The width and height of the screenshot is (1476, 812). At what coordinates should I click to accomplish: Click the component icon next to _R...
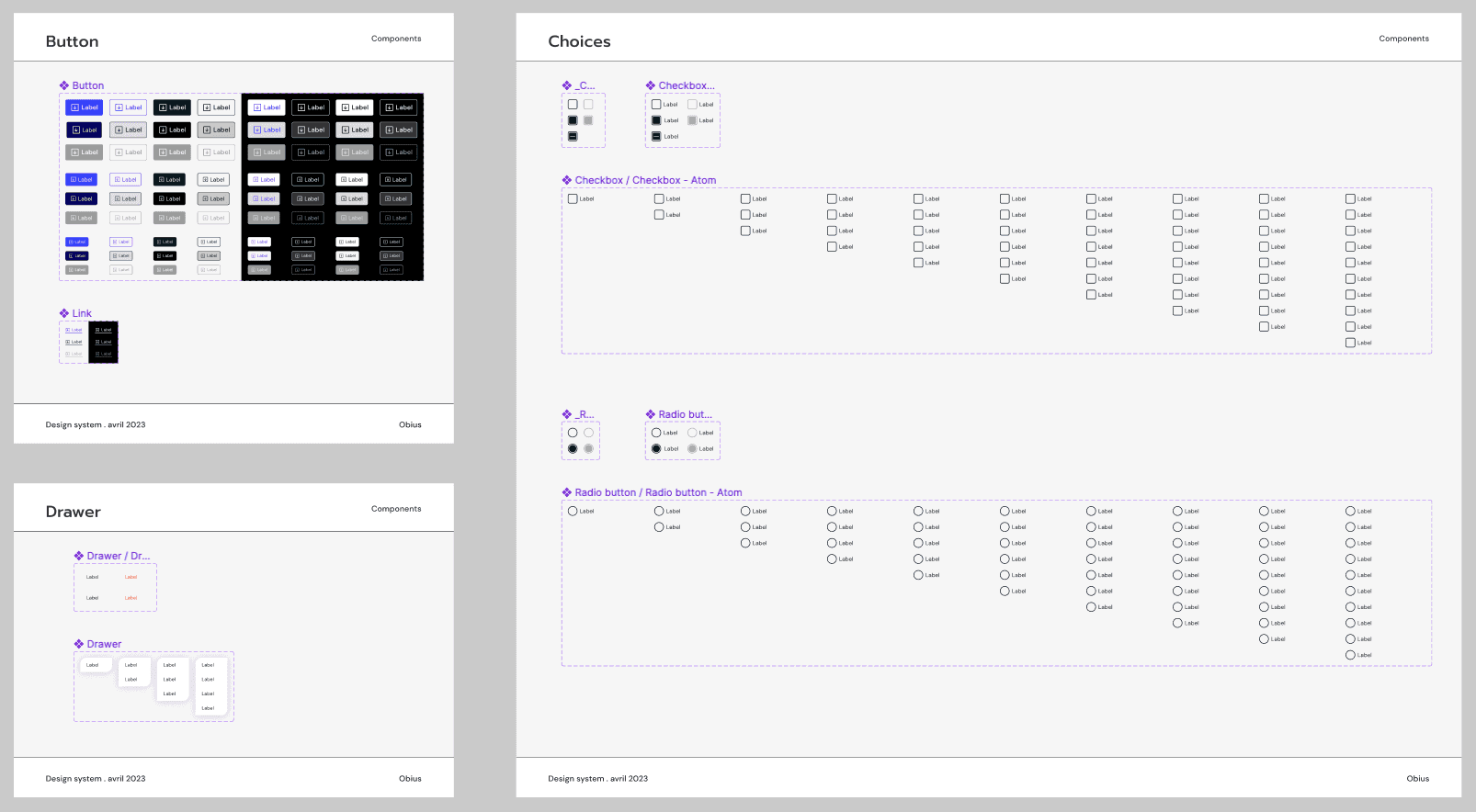pos(567,414)
